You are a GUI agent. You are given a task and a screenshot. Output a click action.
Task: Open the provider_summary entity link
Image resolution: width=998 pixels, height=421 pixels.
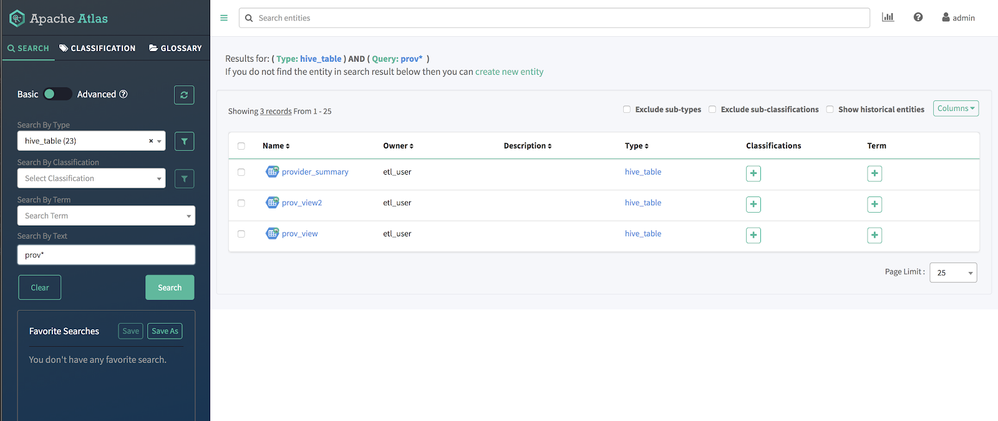coord(315,172)
